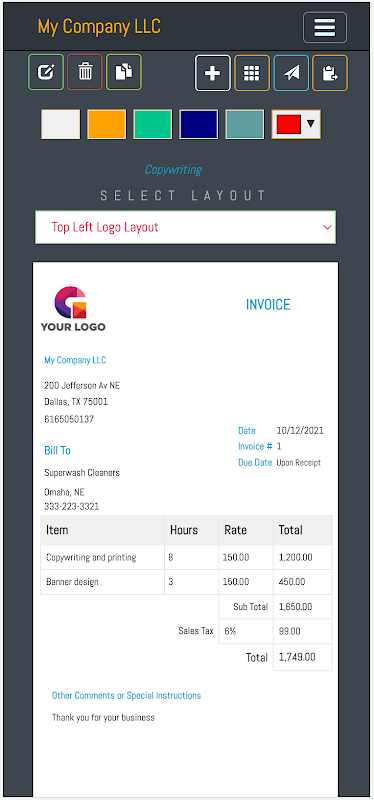This screenshot has width=374, height=800.
Task: Select the light gray color swatch
Action: coord(61,124)
